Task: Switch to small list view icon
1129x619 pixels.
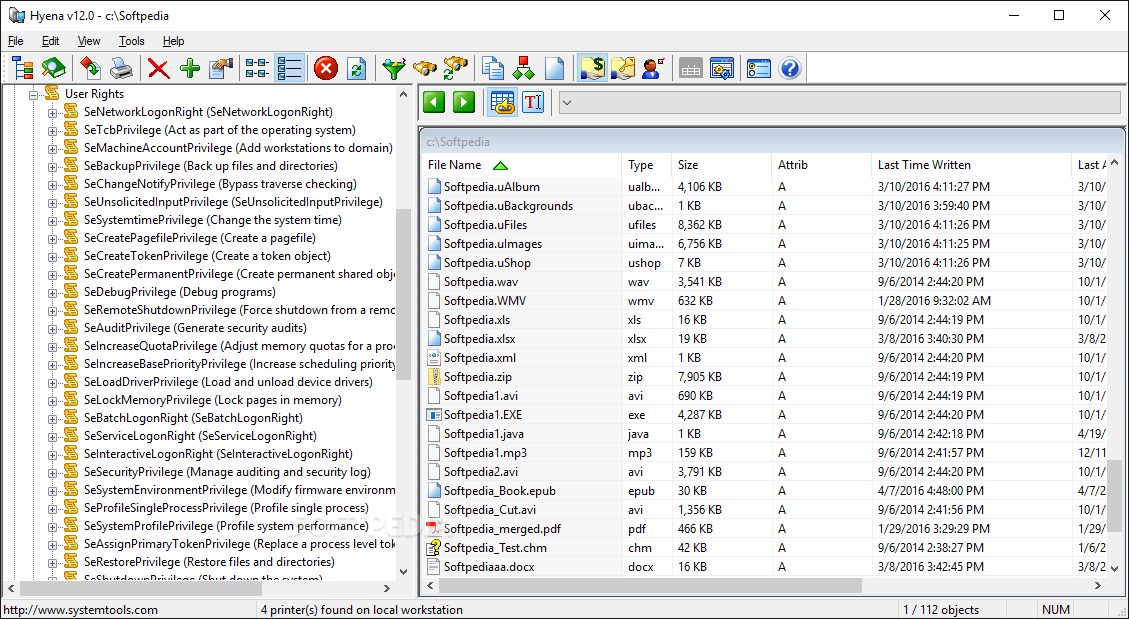Action: point(258,68)
